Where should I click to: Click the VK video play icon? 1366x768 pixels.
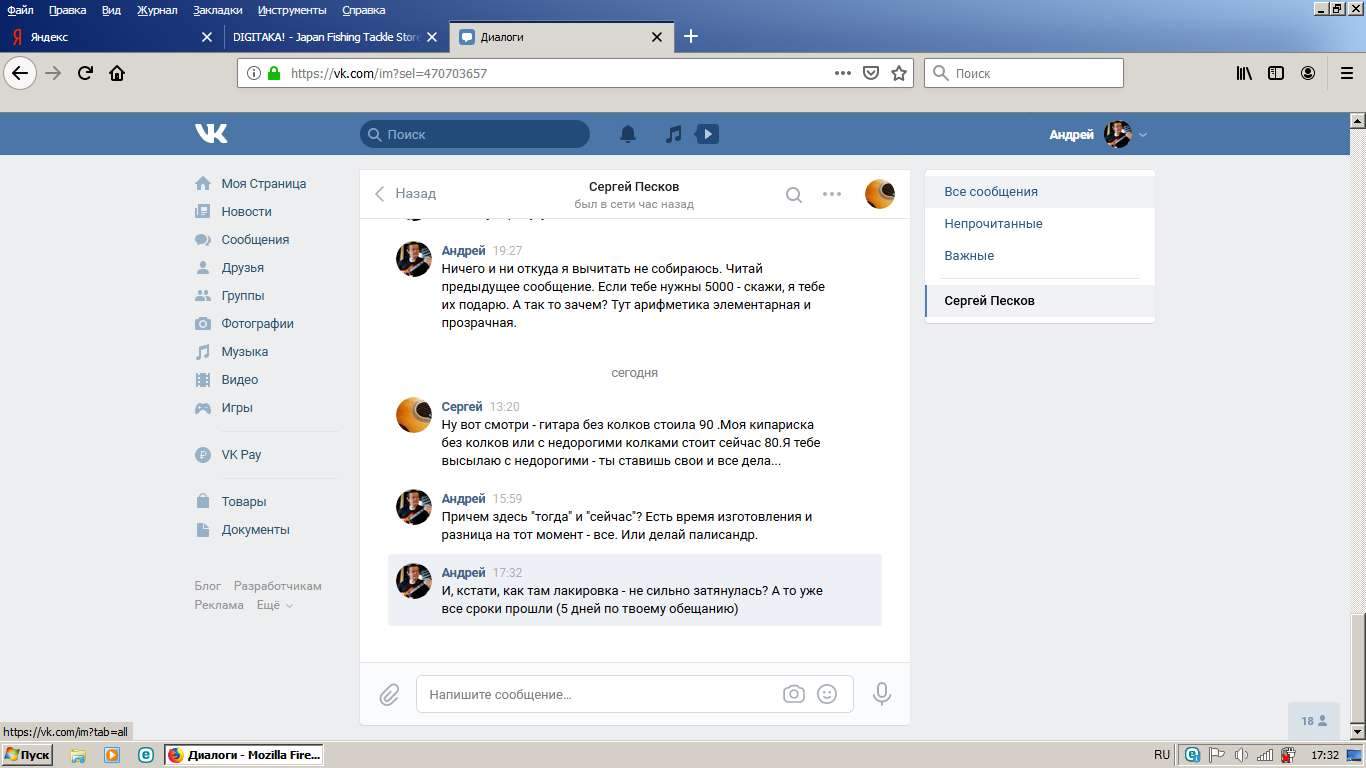click(707, 134)
